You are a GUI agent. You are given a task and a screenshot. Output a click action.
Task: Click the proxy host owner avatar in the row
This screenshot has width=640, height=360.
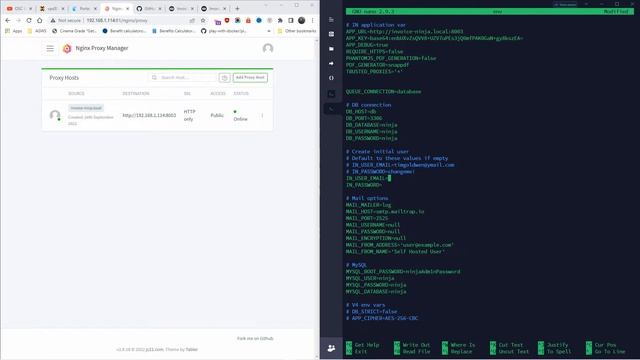point(55,115)
